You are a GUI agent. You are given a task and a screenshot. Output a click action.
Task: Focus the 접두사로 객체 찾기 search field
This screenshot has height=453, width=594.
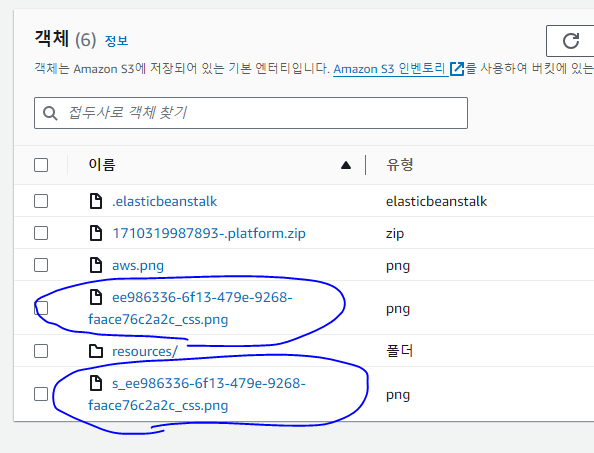click(251, 113)
